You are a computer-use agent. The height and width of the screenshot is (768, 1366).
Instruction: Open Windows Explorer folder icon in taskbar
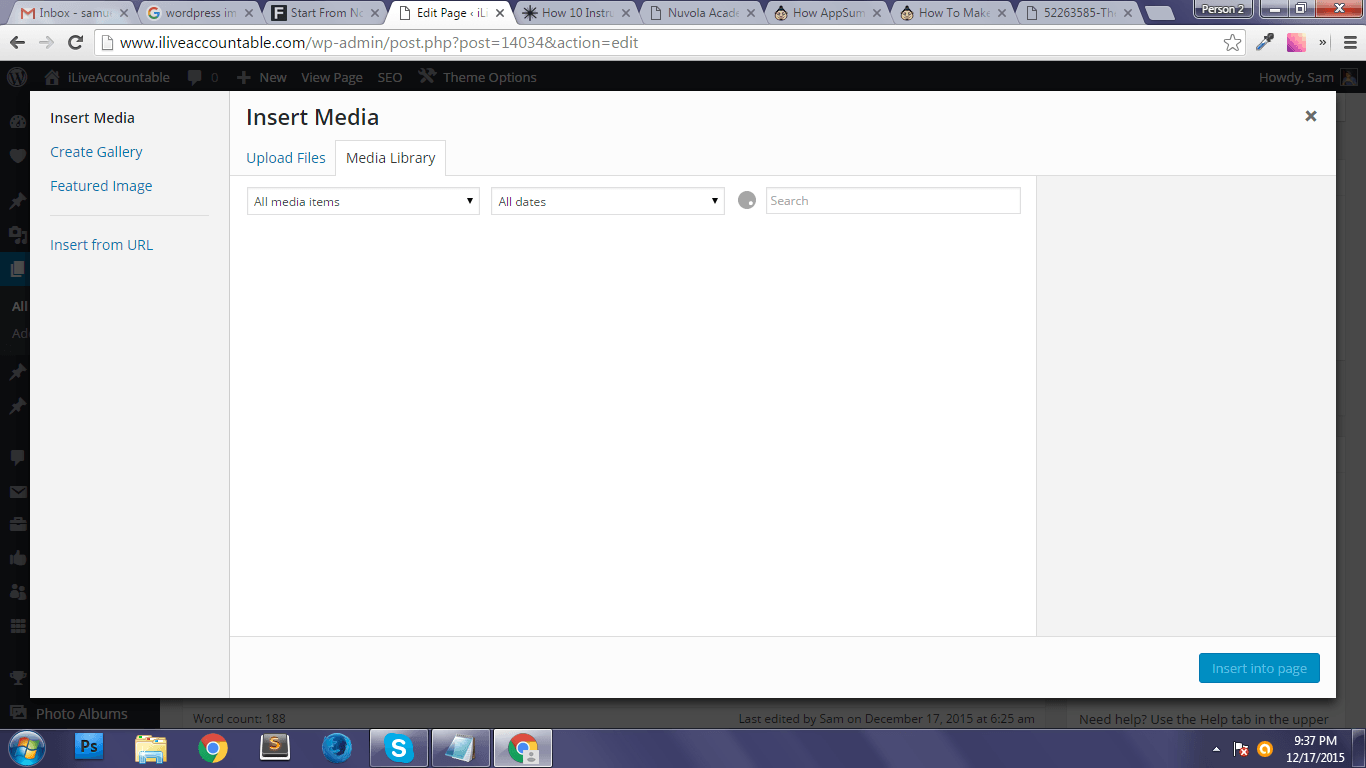coord(151,748)
